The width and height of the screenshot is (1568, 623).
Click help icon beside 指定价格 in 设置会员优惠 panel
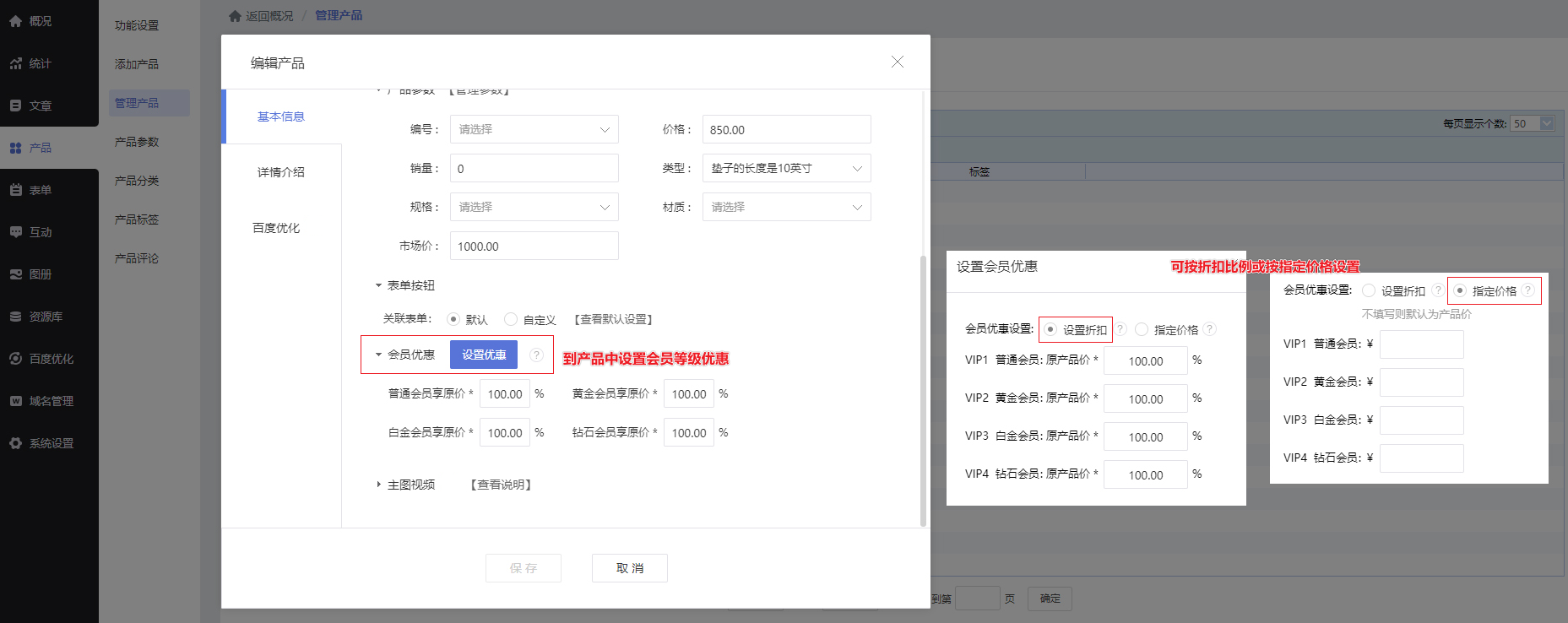click(1210, 329)
